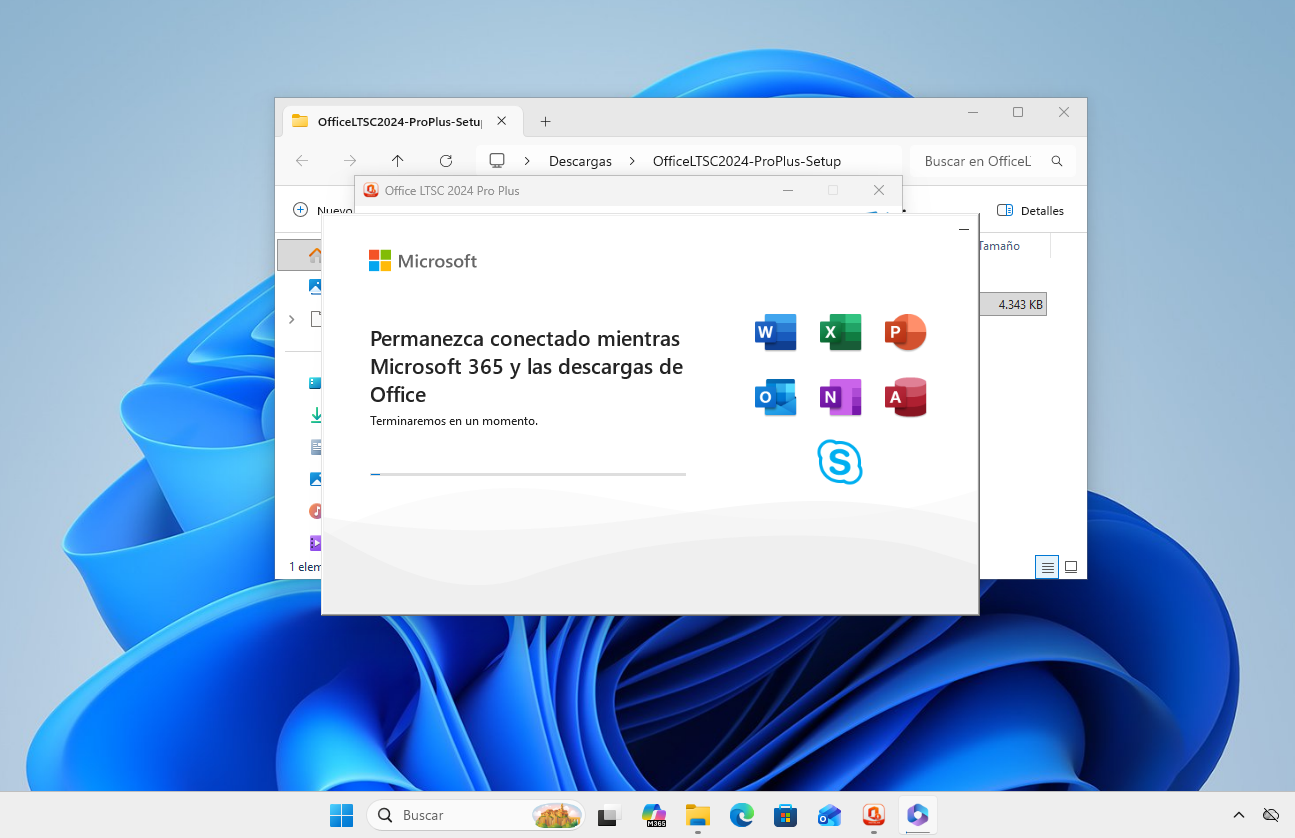Click the PC monitor icon in the address bar
Viewport: 1295px width, 838px height.
[x=497, y=161]
